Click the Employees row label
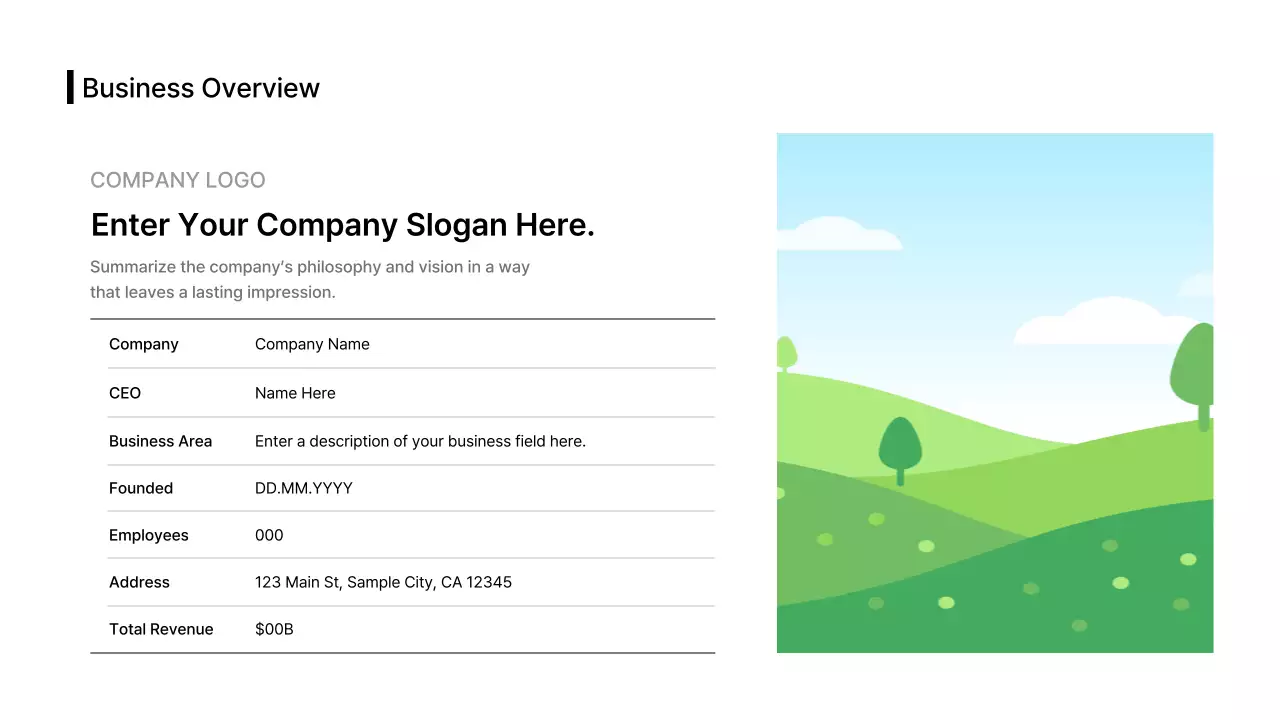 point(149,535)
